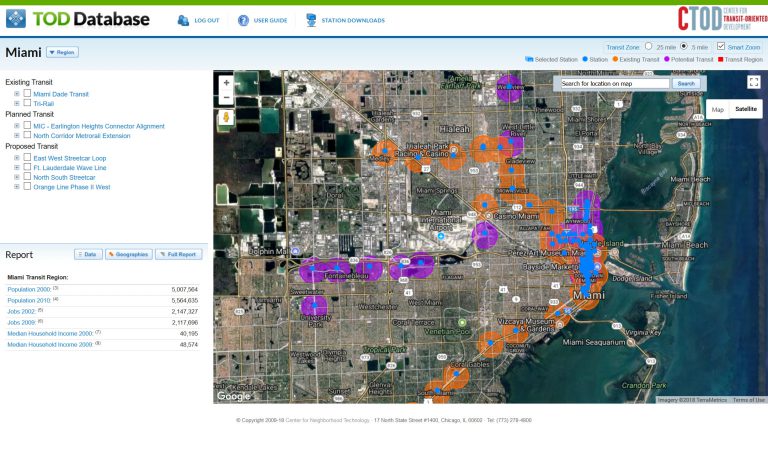Pick the Street View pegman icon

(227, 118)
